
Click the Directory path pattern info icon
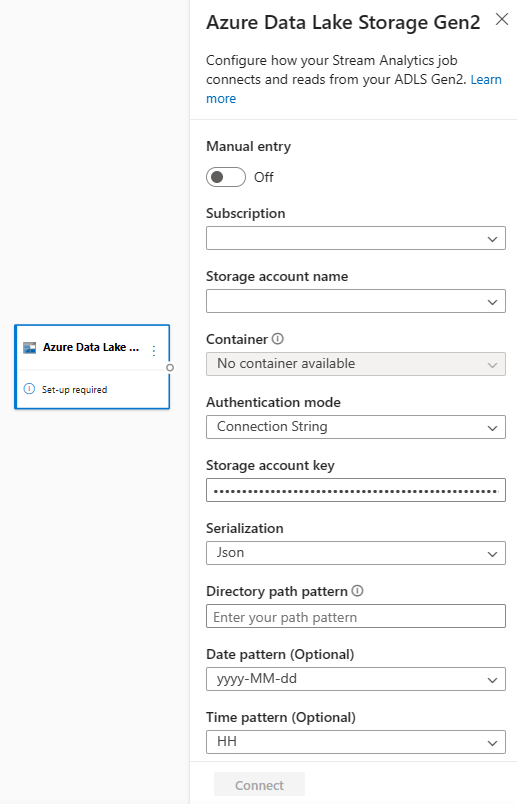click(357, 591)
